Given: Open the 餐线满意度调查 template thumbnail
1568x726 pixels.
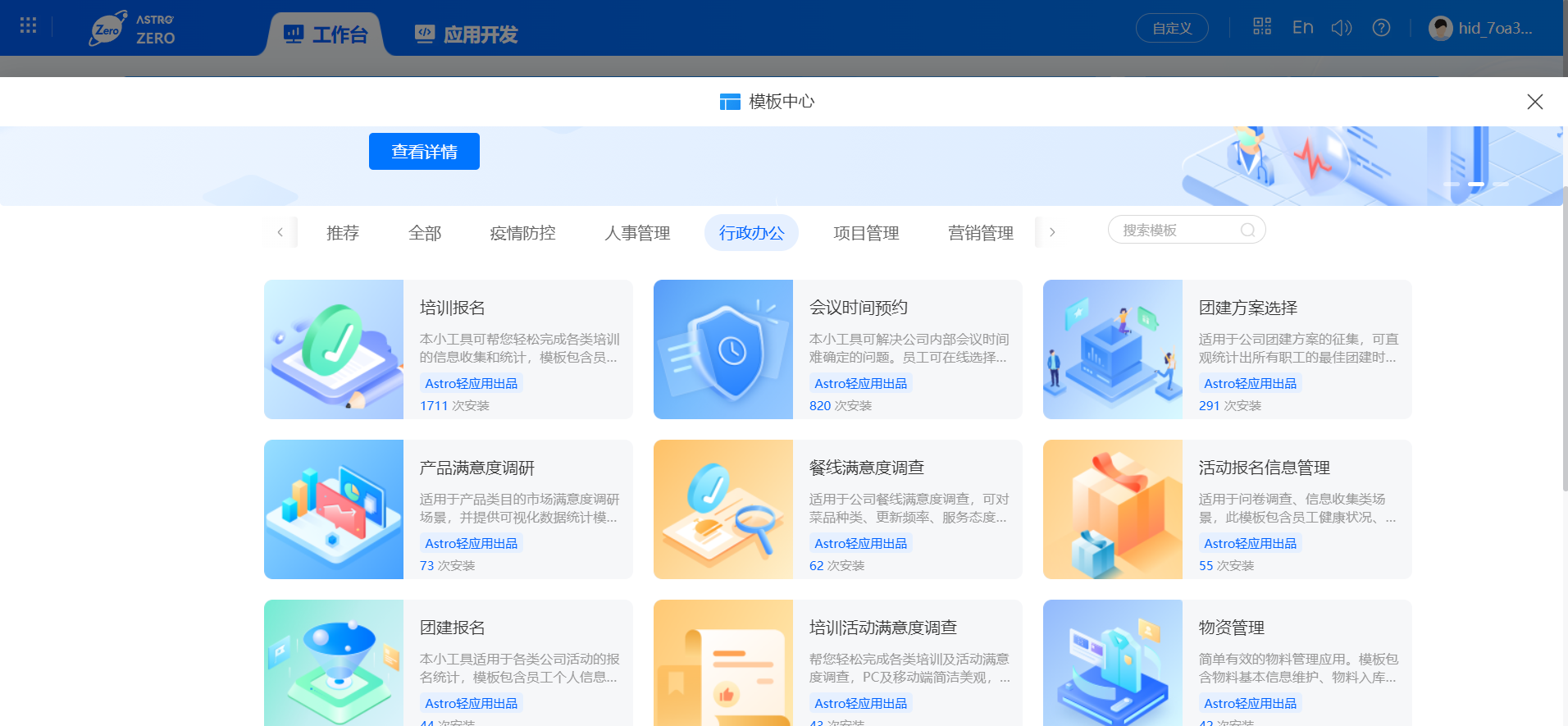Looking at the screenshot, I should pyautogui.click(x=723, y=509).
